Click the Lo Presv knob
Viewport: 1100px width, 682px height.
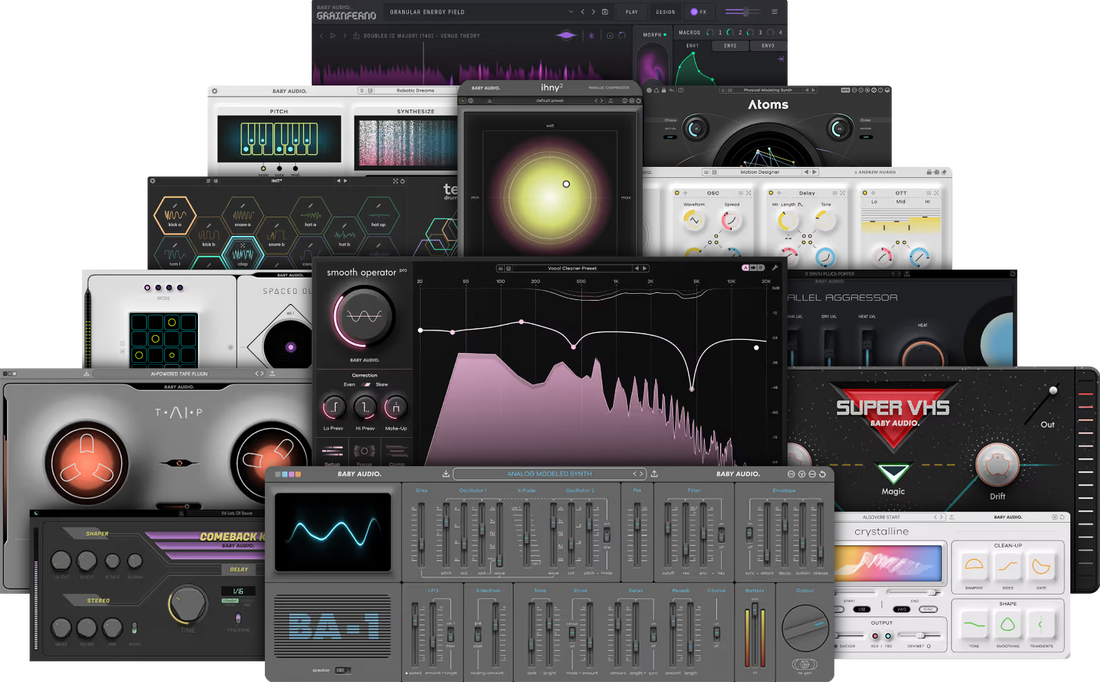(x=333, y=407)
